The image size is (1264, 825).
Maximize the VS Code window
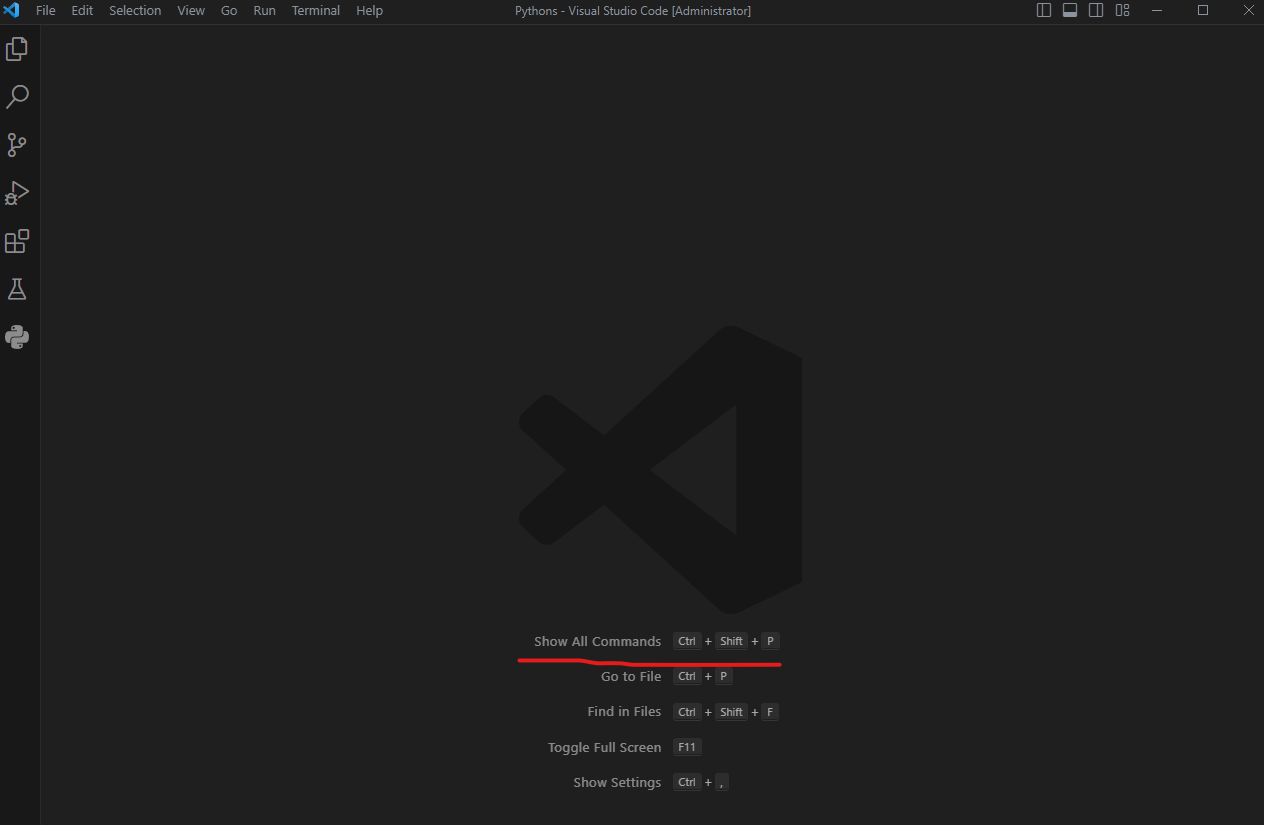pyautogui.click(x=1203, y=10)
